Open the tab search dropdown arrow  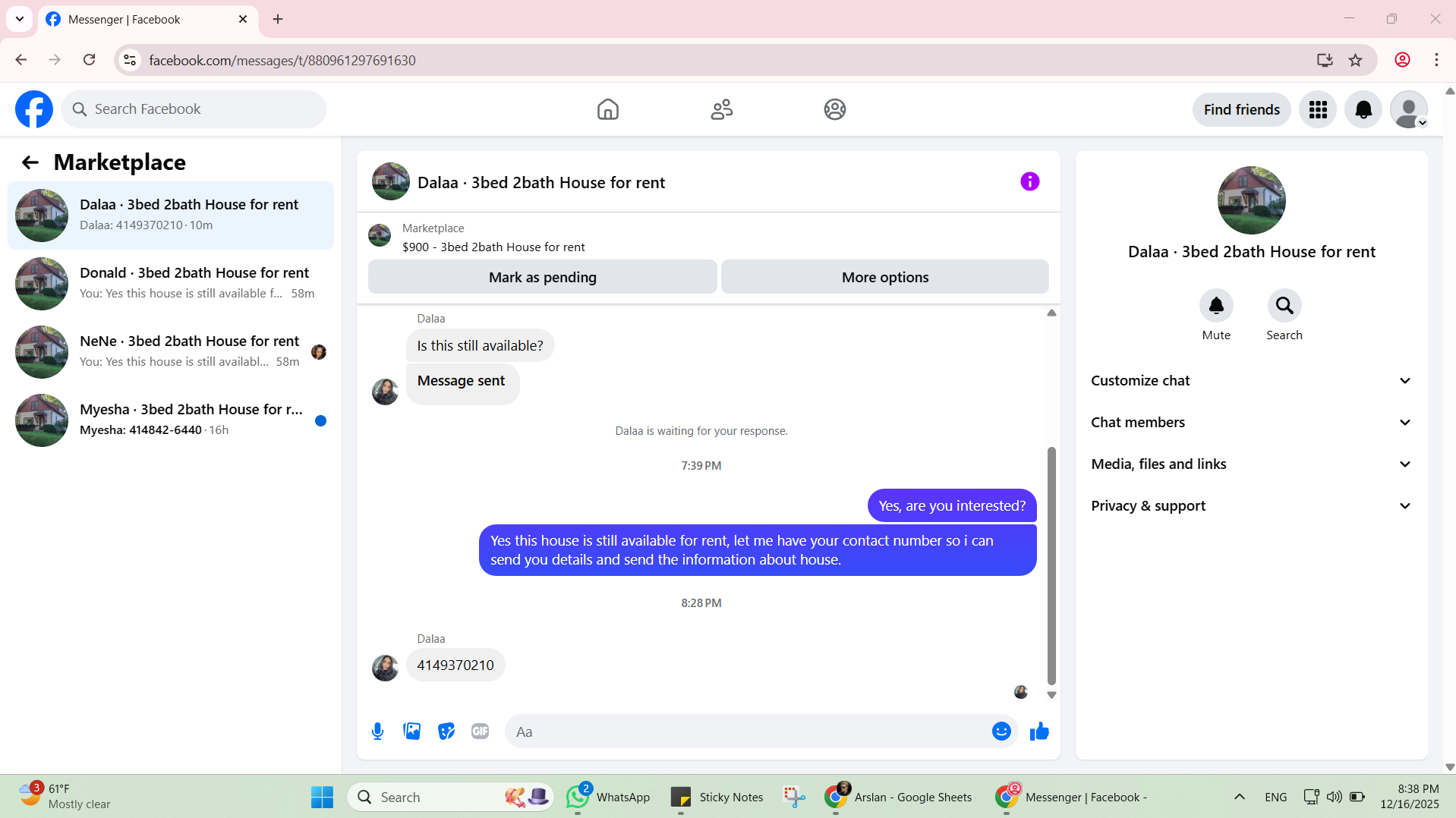[20, 19]
